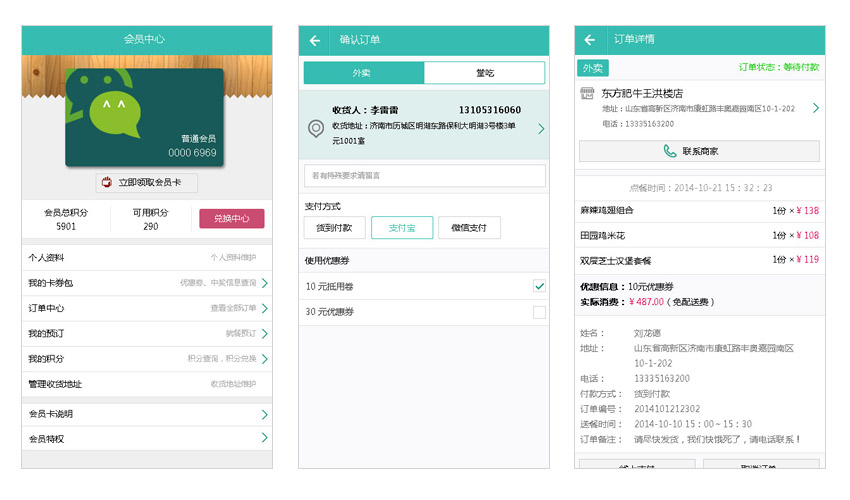Go back from 订单详情 screen

[x=590, y=41]
